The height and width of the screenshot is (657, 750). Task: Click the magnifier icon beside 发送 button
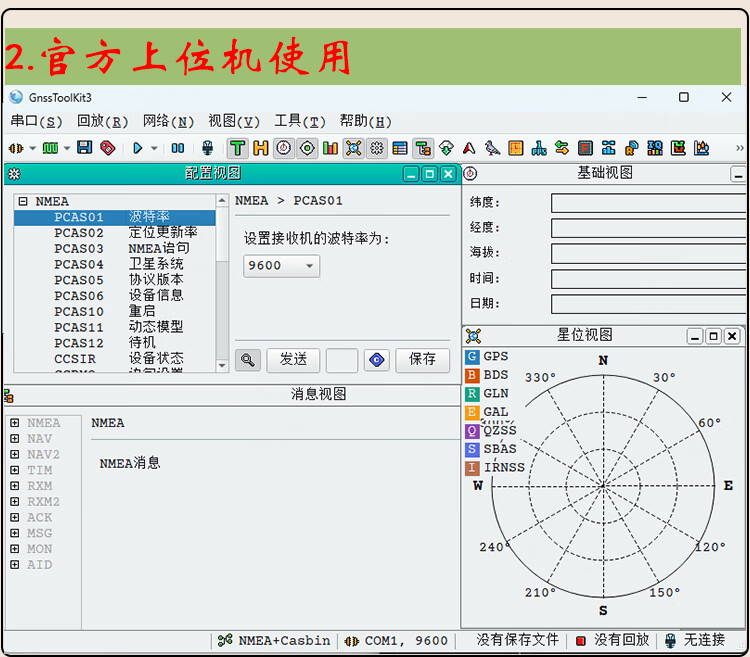point(248,359)
